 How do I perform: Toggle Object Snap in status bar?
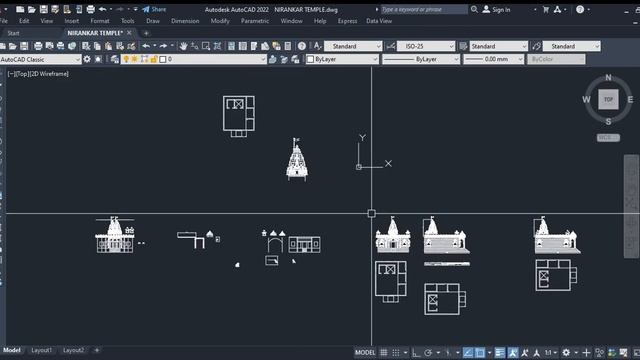click(480, 353)
